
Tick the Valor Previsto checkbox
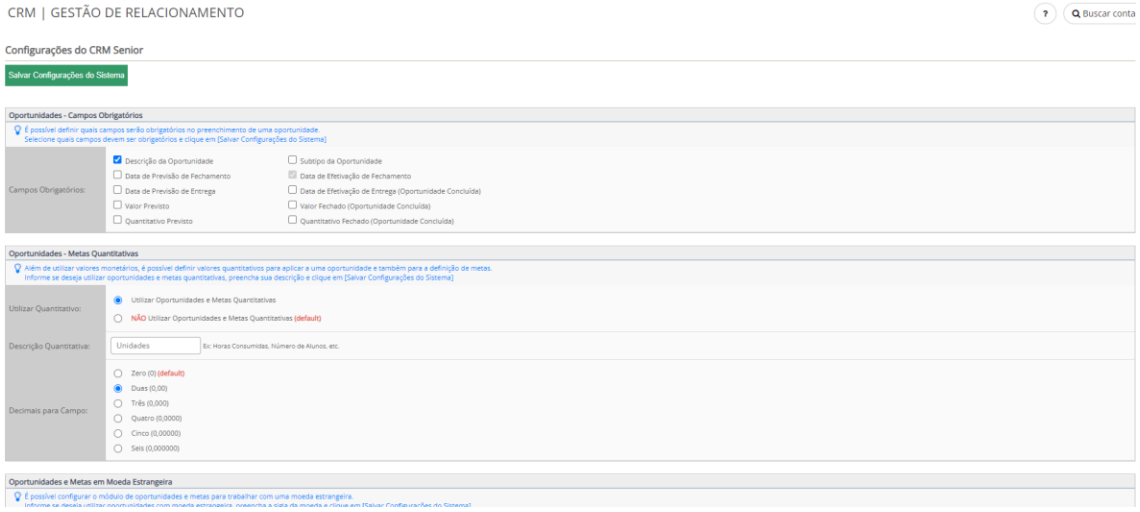point(118,205)
